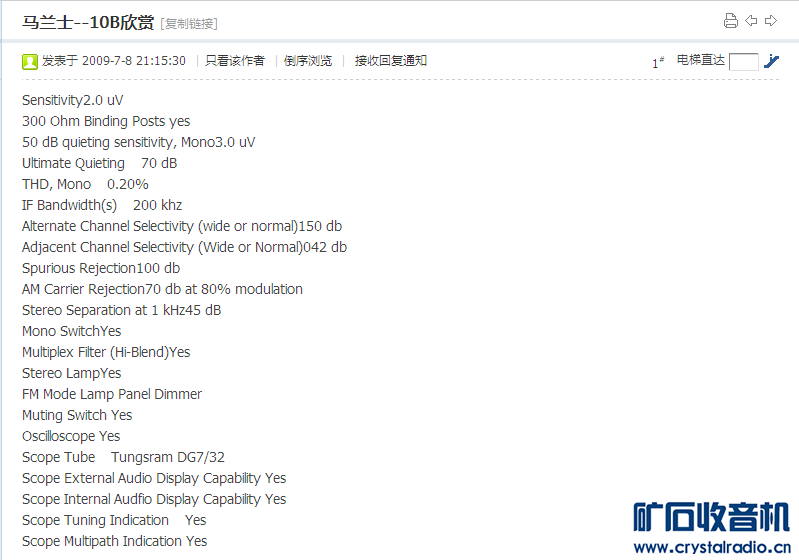This screenshot has width=799, height=560.
Task: Click the printer icon to print thread
Action: (x=731, y=21)
